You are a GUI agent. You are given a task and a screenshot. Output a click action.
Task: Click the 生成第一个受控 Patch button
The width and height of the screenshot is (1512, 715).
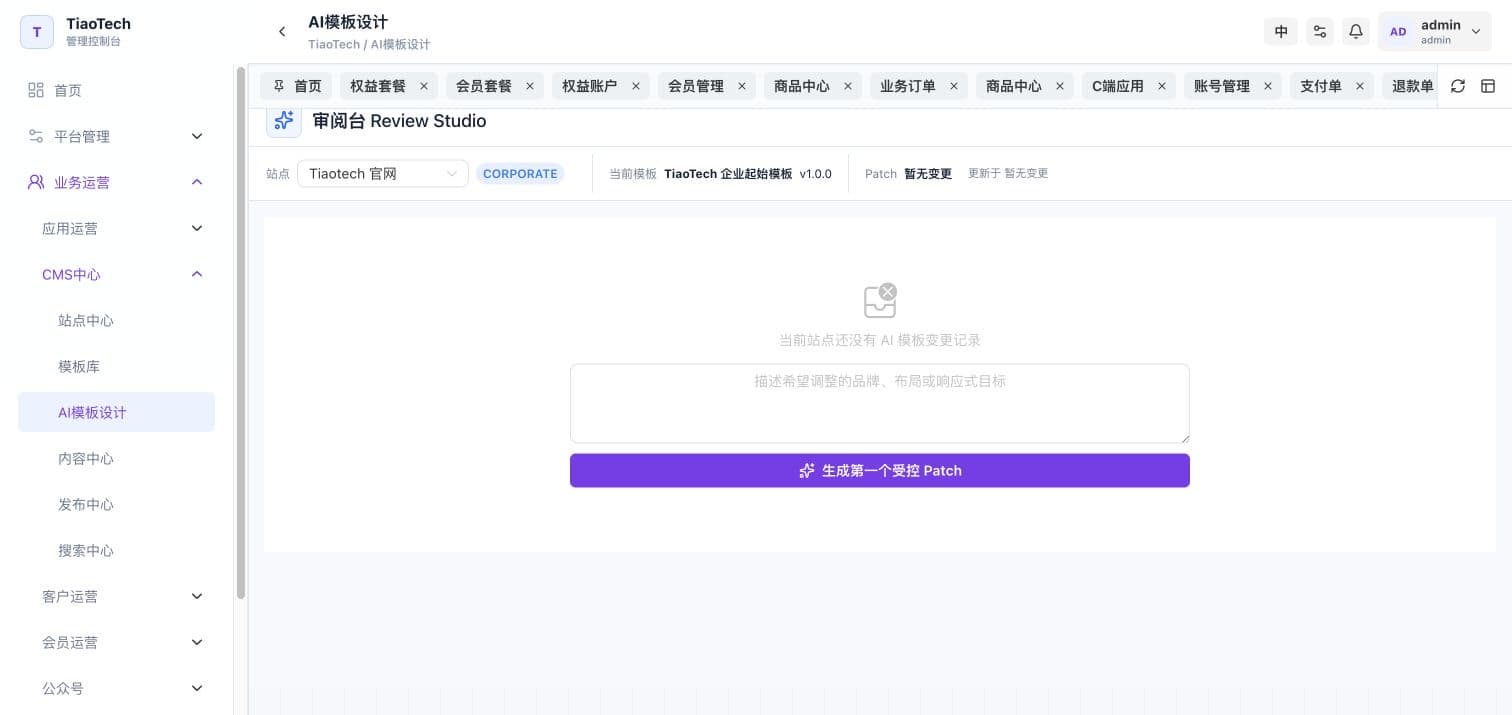[880, 471]
